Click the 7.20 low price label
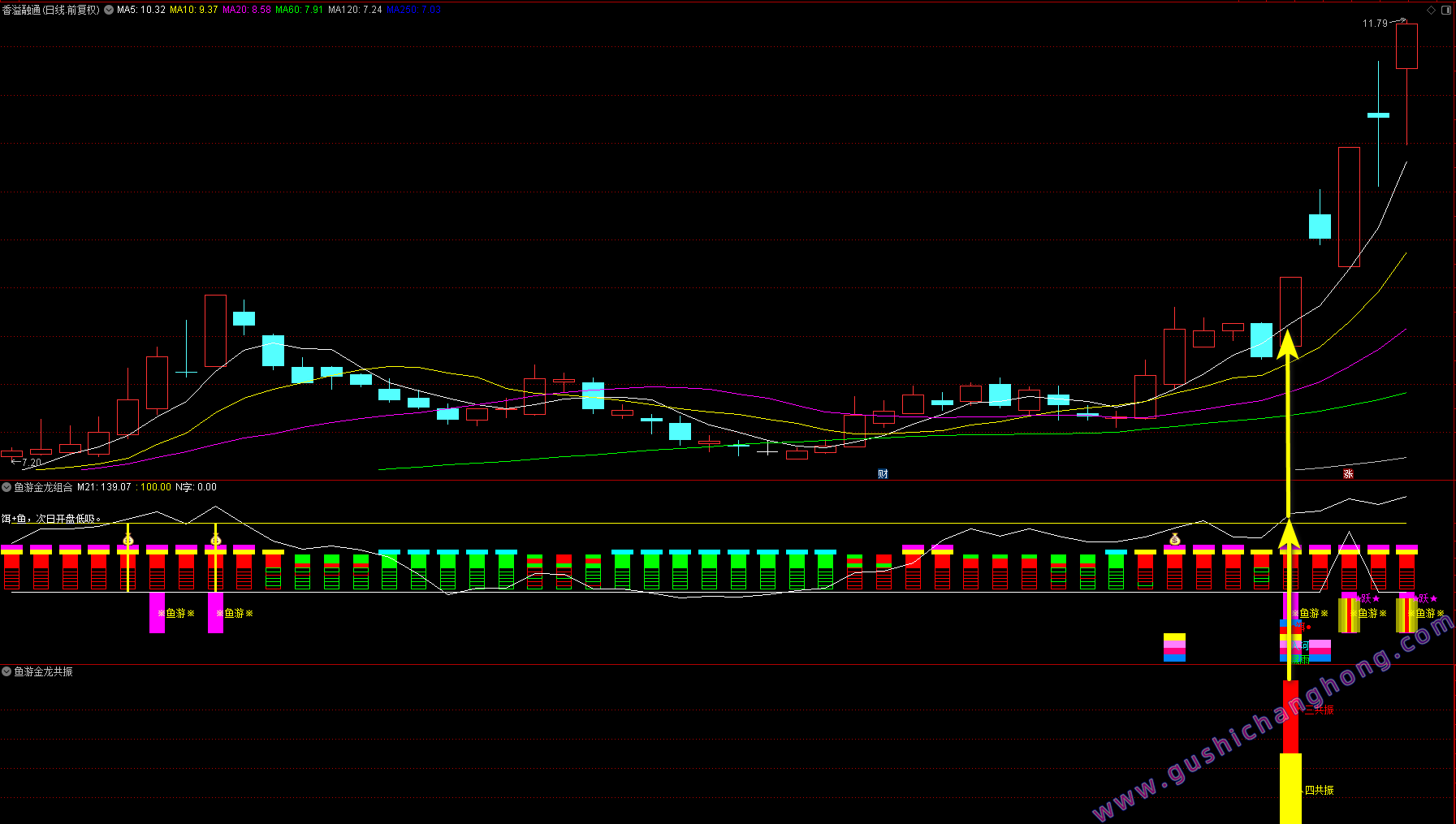Viewport: 1456px width, 824px height. pos(31,463)
